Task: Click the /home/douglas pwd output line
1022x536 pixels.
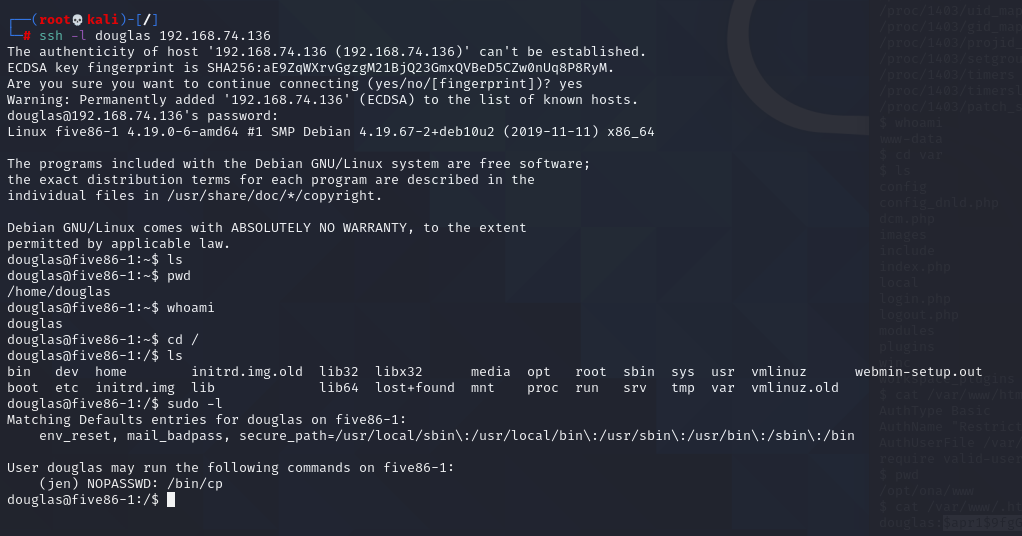Action: pyautogui.click(x=59, y=291)
